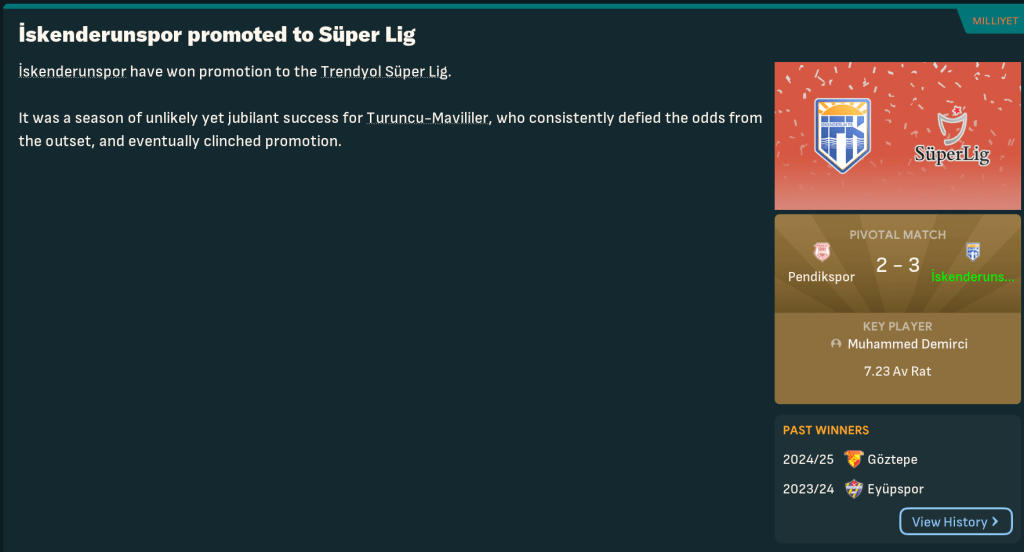Click the Eyüpspor club badge
The width and height of the screenshot is (1024, 552).
[x=853, y=490]
